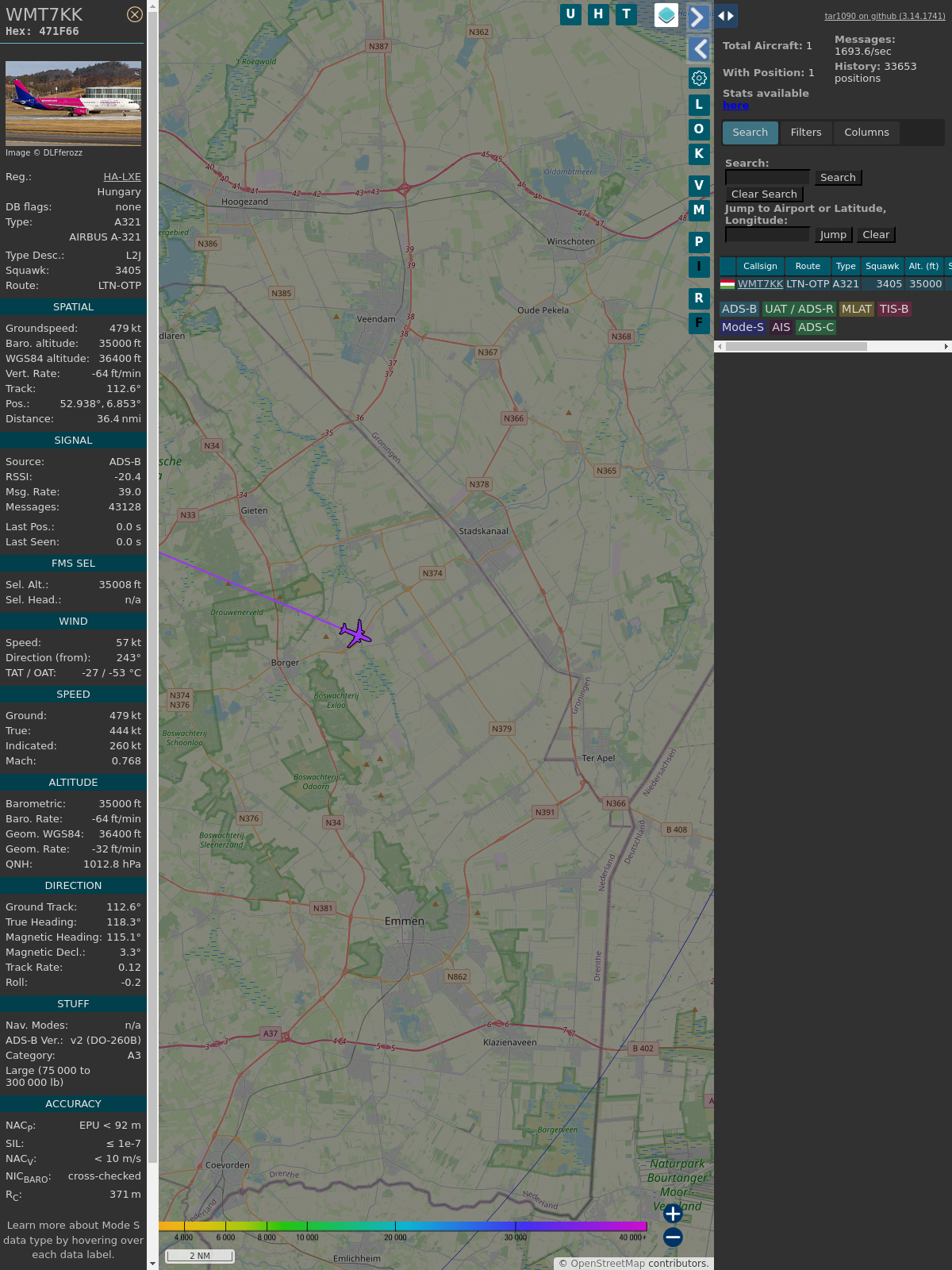Click the settings gear icon
Viewport: 952px width, 1270px height.
699,78
